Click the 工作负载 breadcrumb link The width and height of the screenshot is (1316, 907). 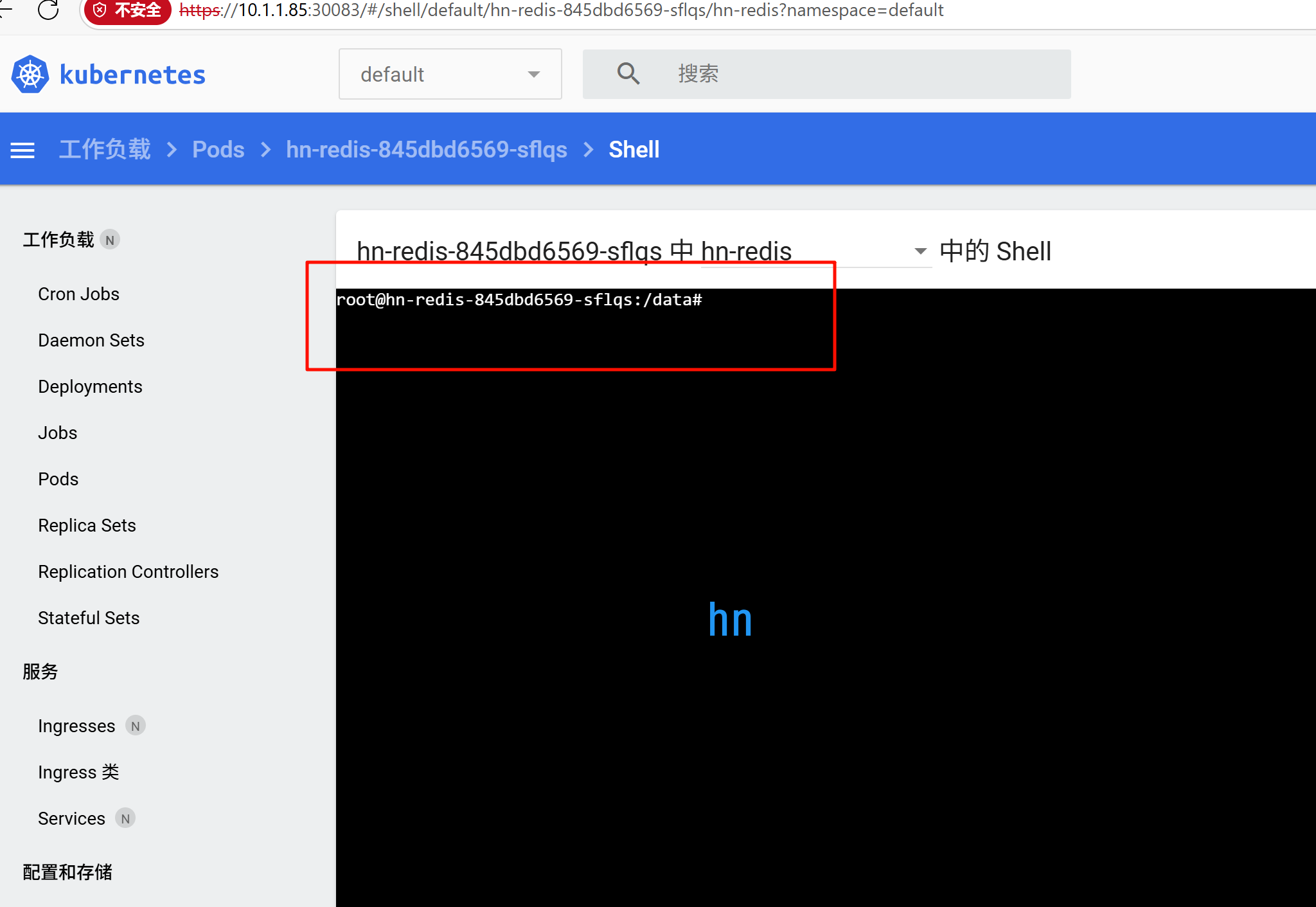click(105, 150)
